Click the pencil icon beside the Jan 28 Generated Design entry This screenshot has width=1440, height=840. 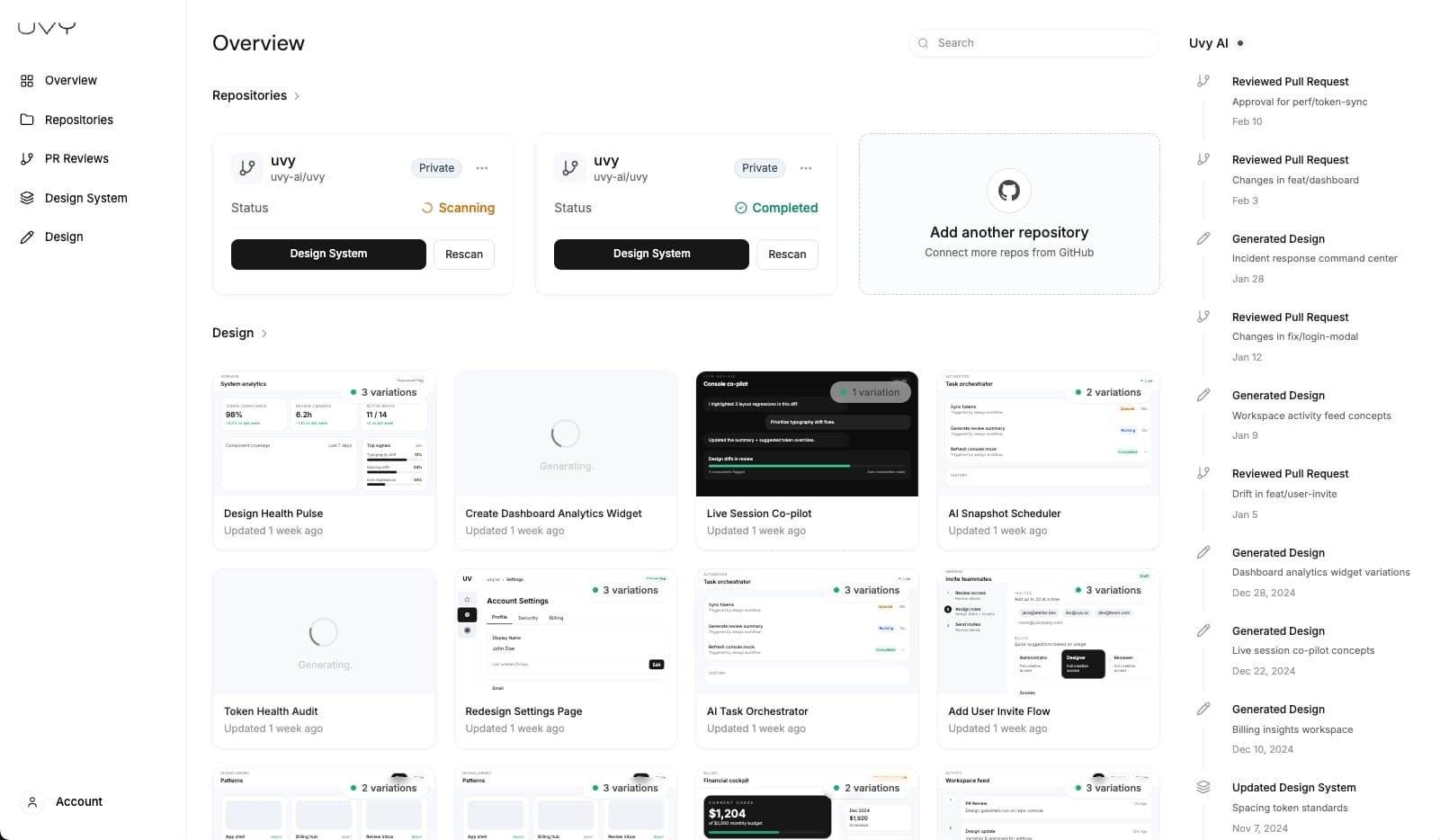1204,238
